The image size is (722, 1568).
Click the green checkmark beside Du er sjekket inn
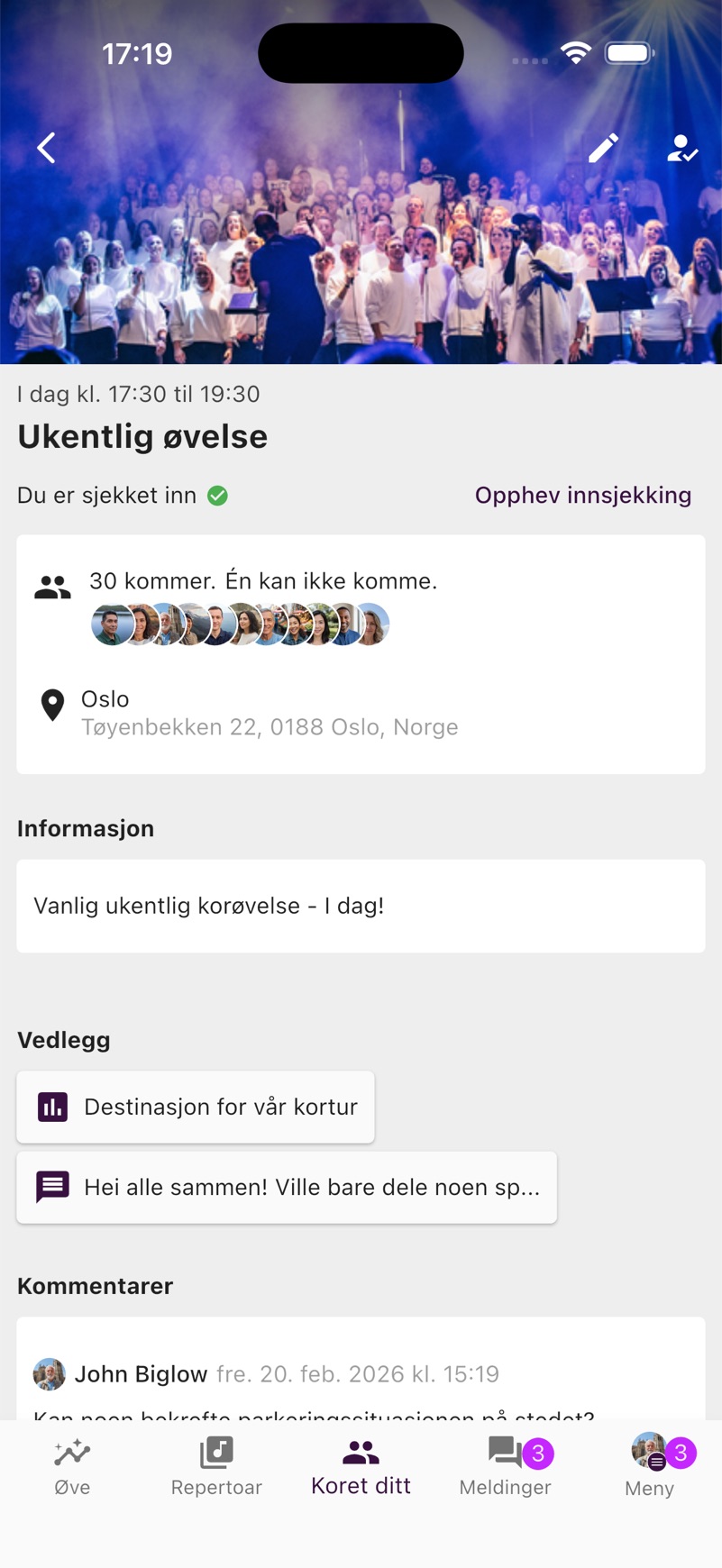click(216, 495)
